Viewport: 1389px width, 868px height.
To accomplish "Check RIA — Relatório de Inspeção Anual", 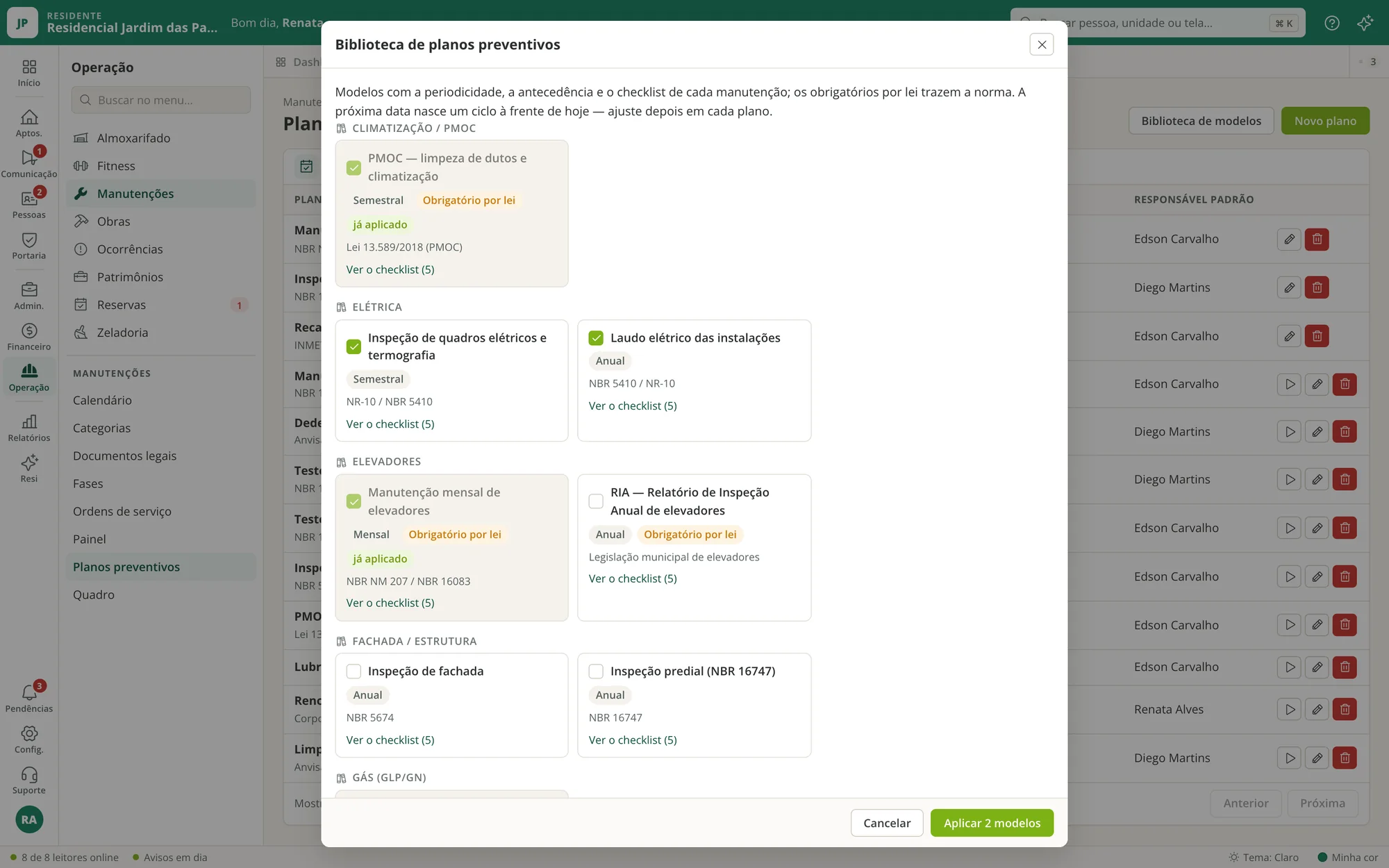I will (x=596, y=501).
